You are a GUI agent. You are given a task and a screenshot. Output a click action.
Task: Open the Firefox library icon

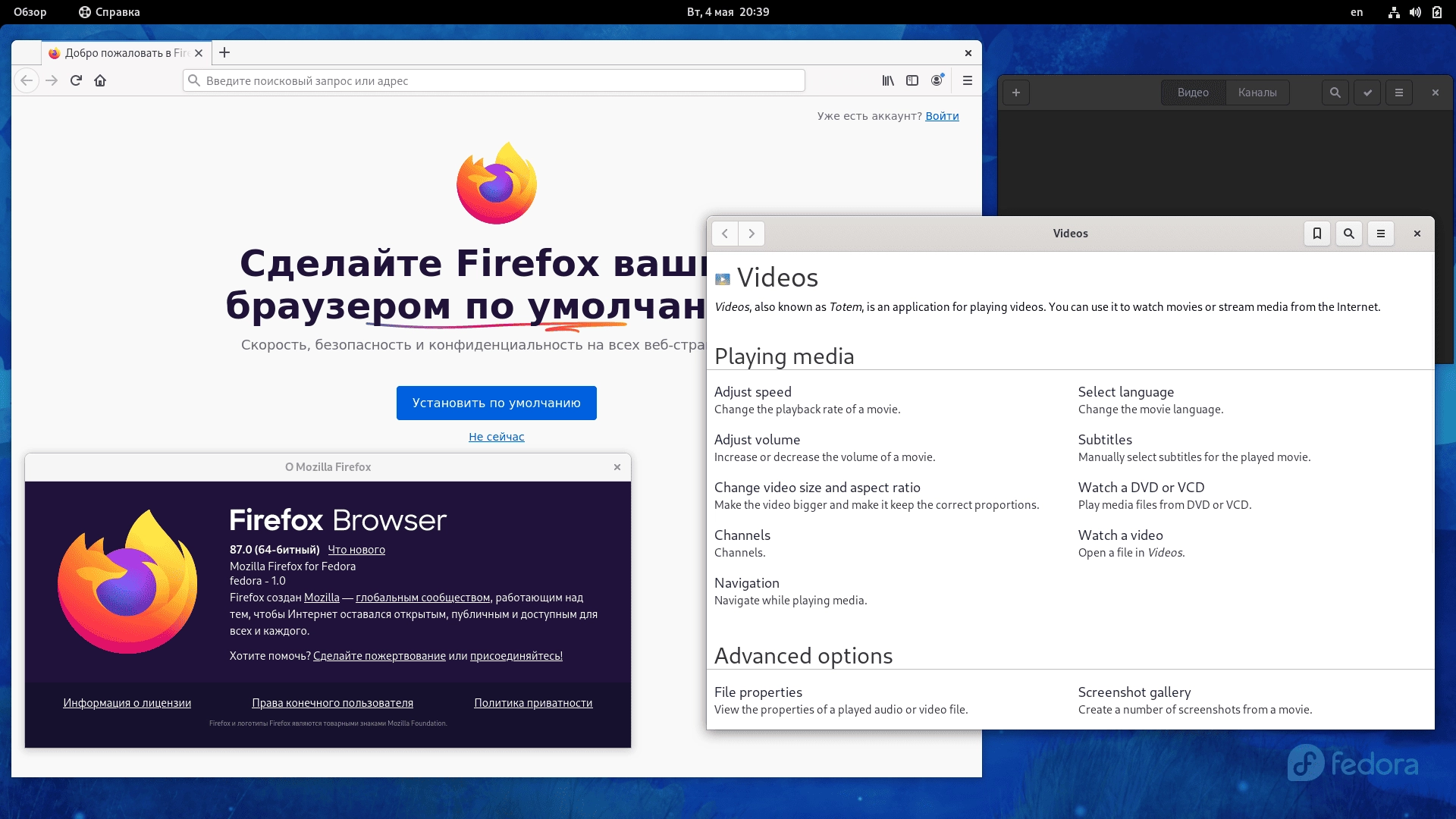point(888,80)
